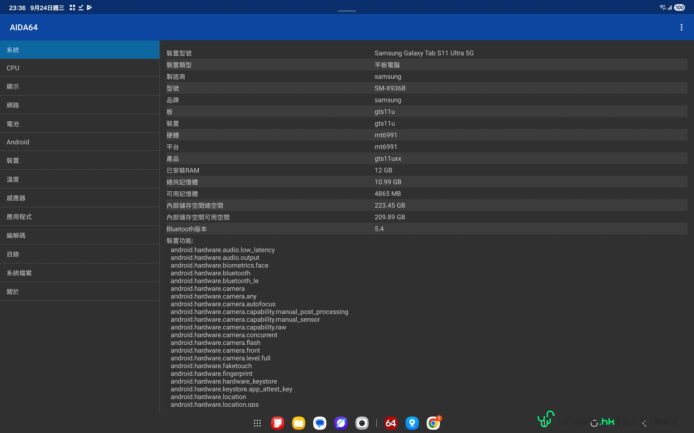This screenshot has height=433, width=694.
Task: Select android.hardware.keystore.app_attest_key line
Action: coord(231,389)
